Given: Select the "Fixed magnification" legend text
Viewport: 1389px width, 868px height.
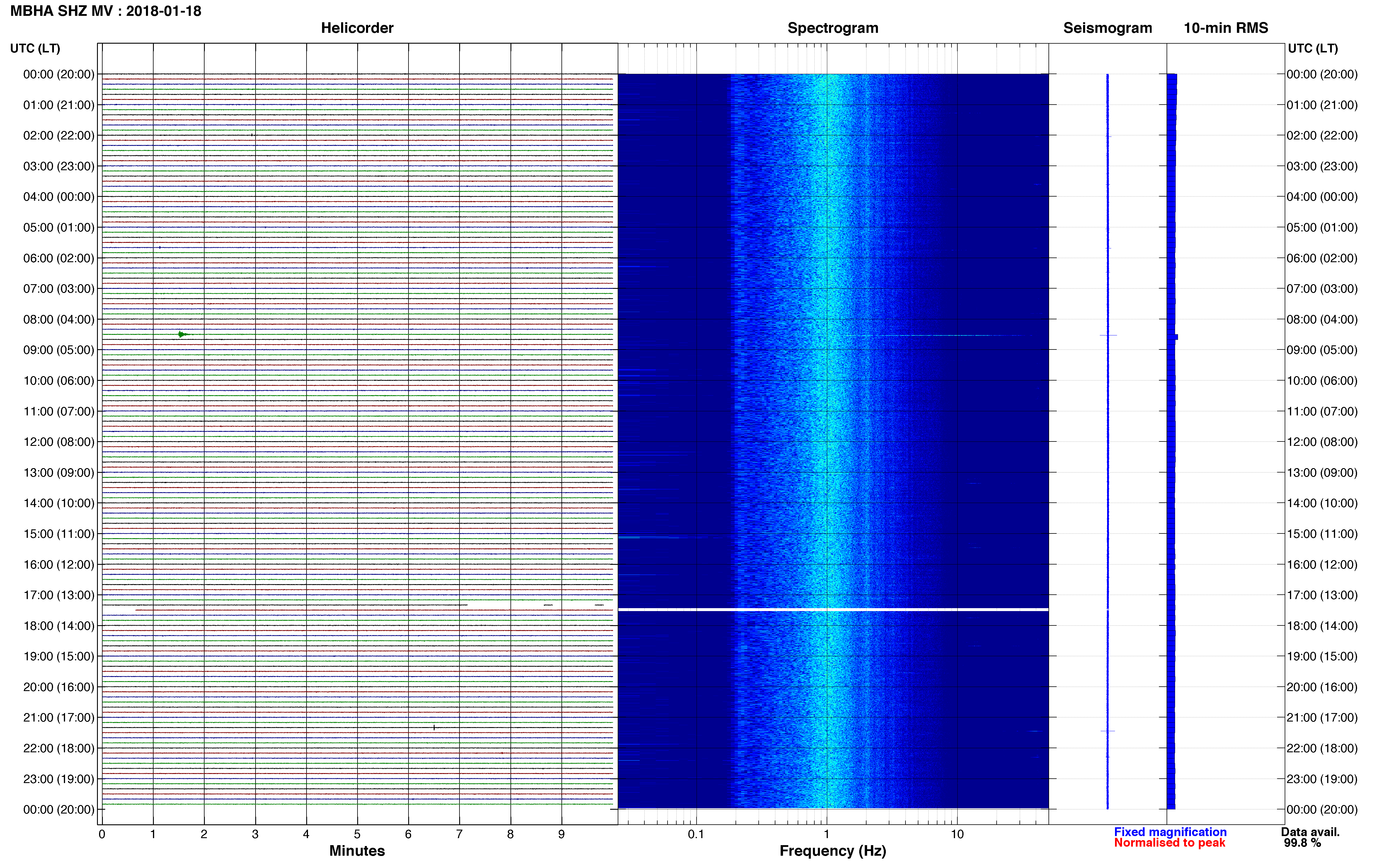Looking at the screenshot, I should pyautogui.click(x=1170, y=832).
